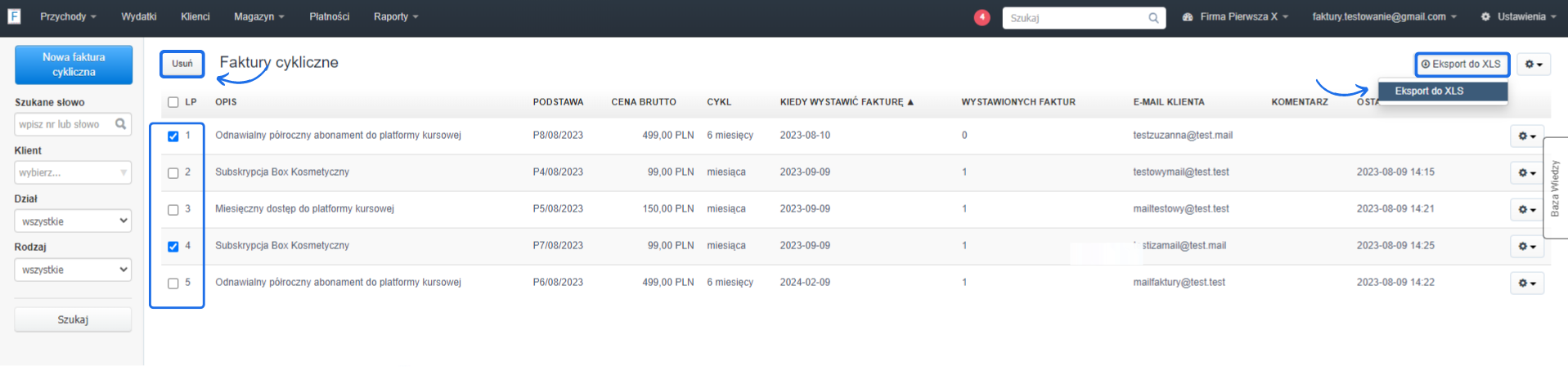Open the notifications badge showing 4
The width and height of the screenshot is (1568, 384).
[982, 17]
